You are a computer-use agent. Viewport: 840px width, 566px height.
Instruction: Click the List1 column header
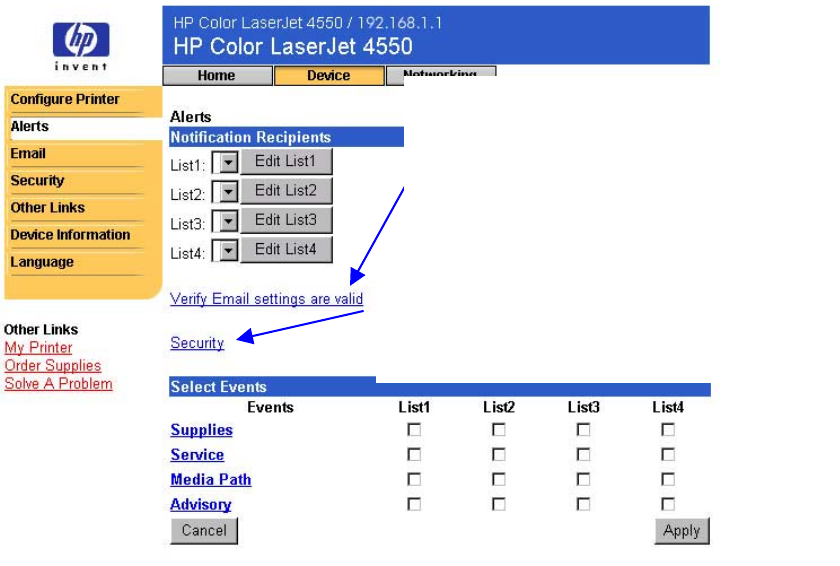414,407
